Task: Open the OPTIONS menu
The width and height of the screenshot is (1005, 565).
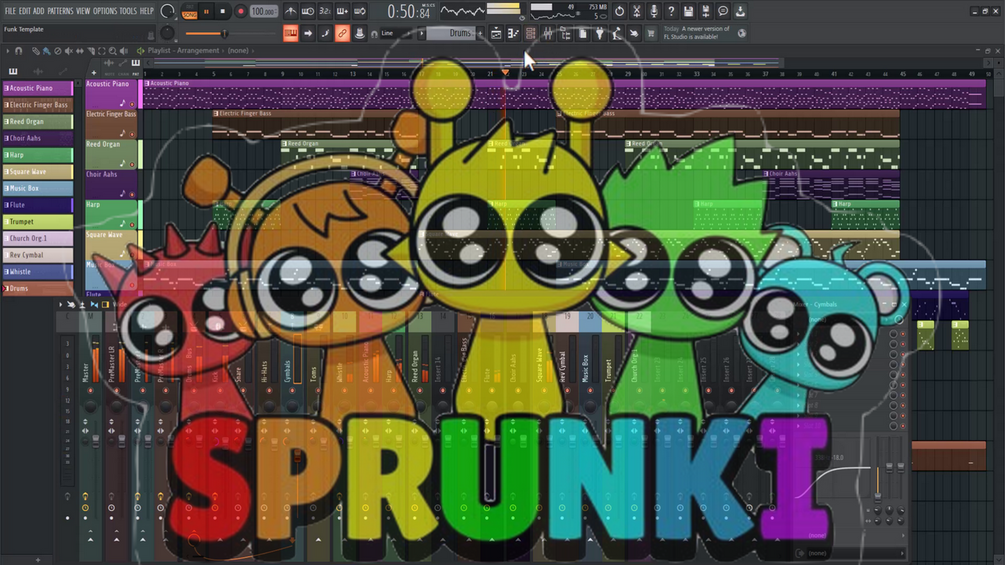Action: pyautogui.click(x=105, y=11)
